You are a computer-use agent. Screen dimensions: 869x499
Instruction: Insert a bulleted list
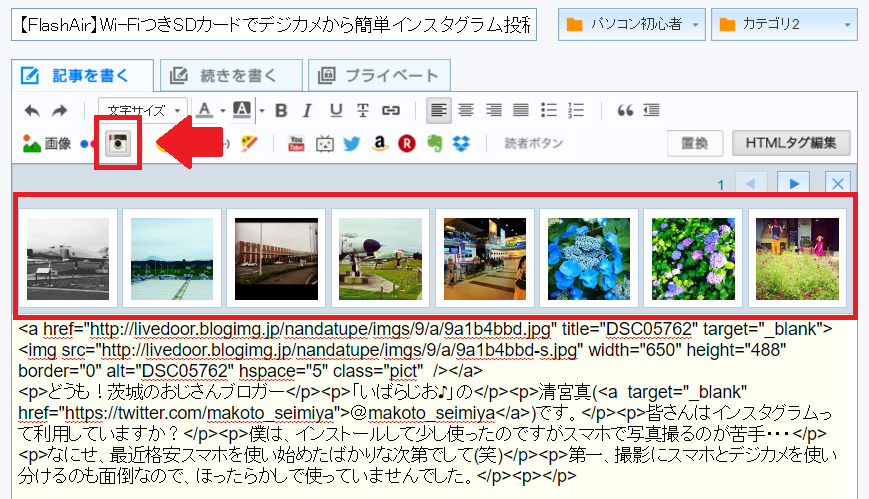(x=549, y=110)
